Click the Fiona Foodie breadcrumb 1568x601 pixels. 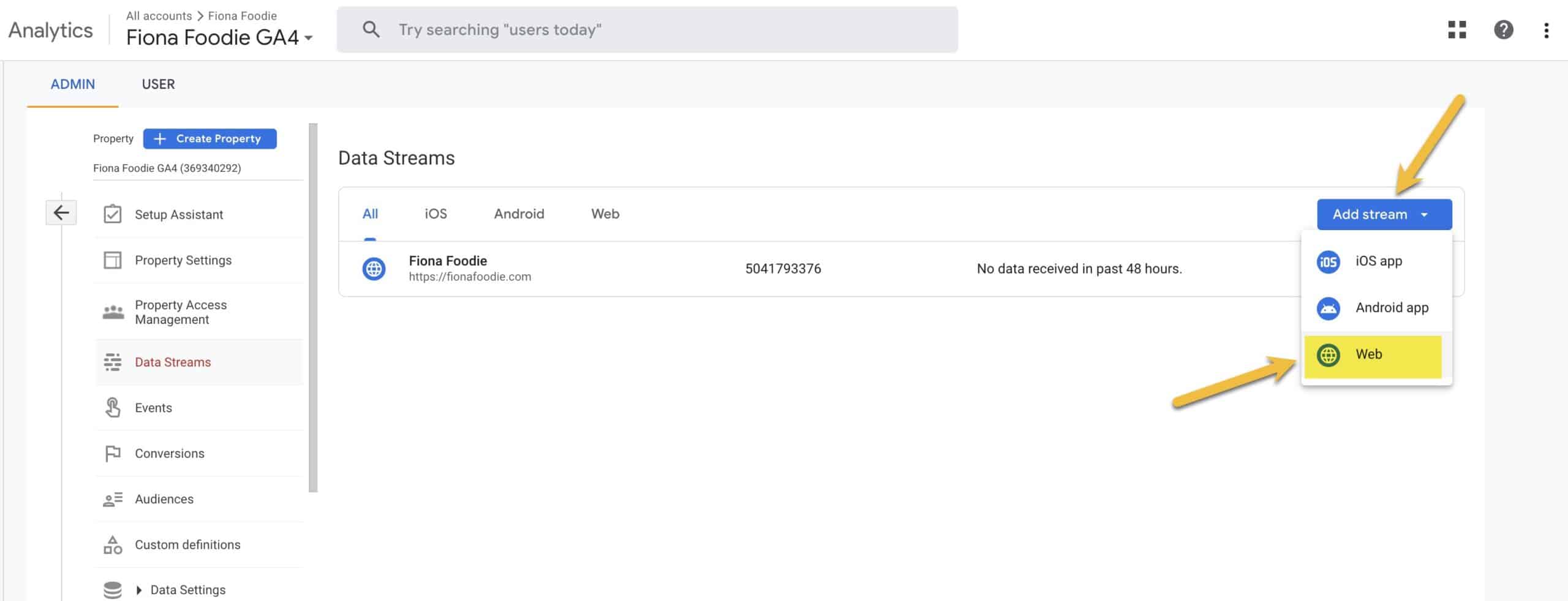(242, 16)
